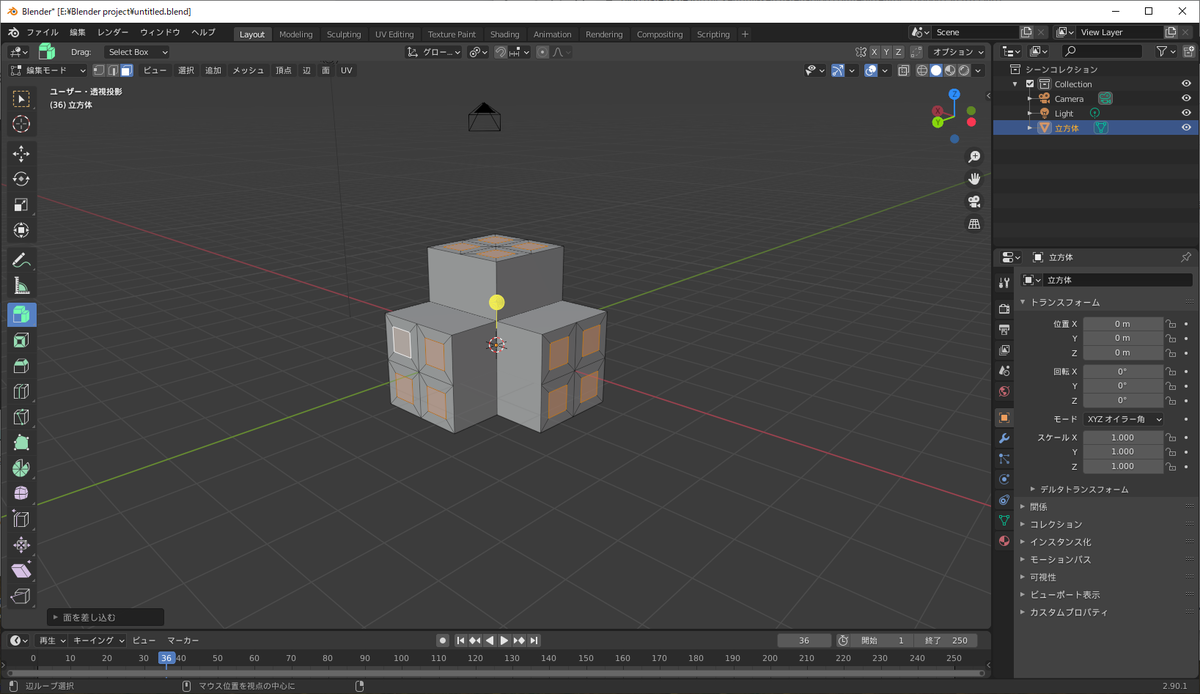Select the Edge Slide tool
The width and height of the screenshot is (1200, 694).
click(x=21, y=520)
